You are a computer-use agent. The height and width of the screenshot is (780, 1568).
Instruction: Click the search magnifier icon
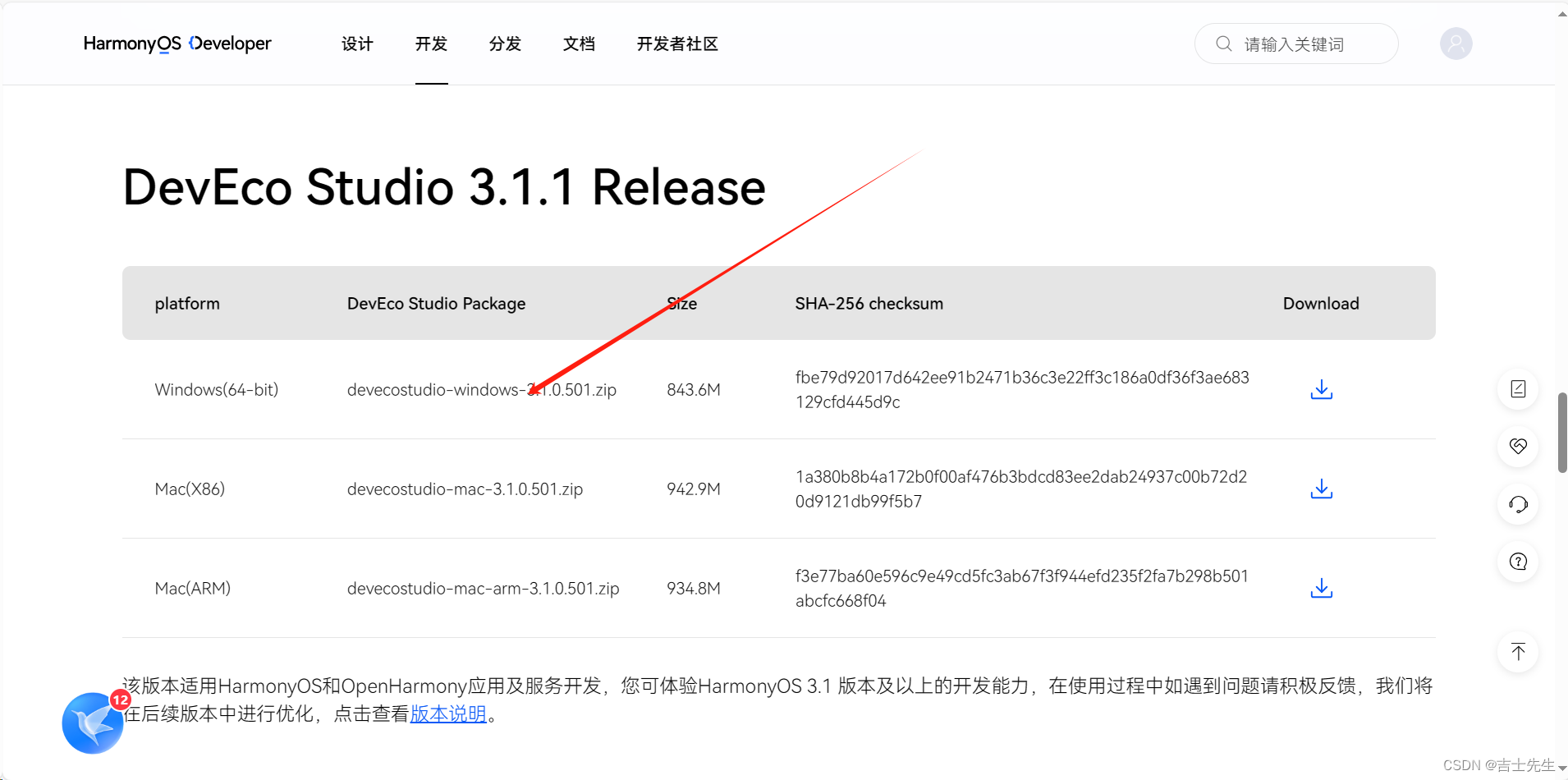1223,44
